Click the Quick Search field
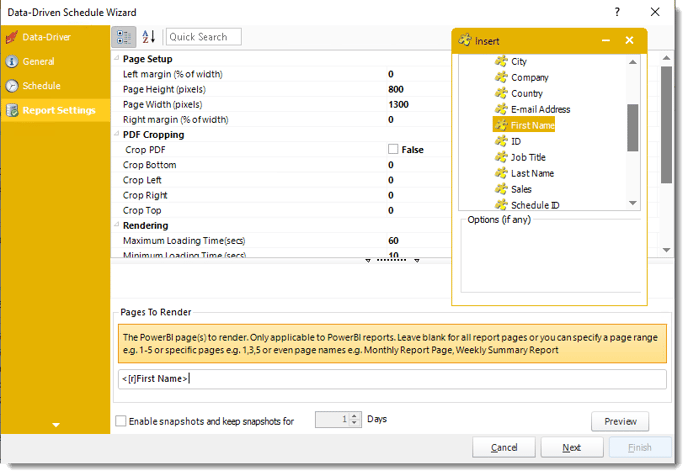This screenshot has height=476, width=688. [204, 37]
